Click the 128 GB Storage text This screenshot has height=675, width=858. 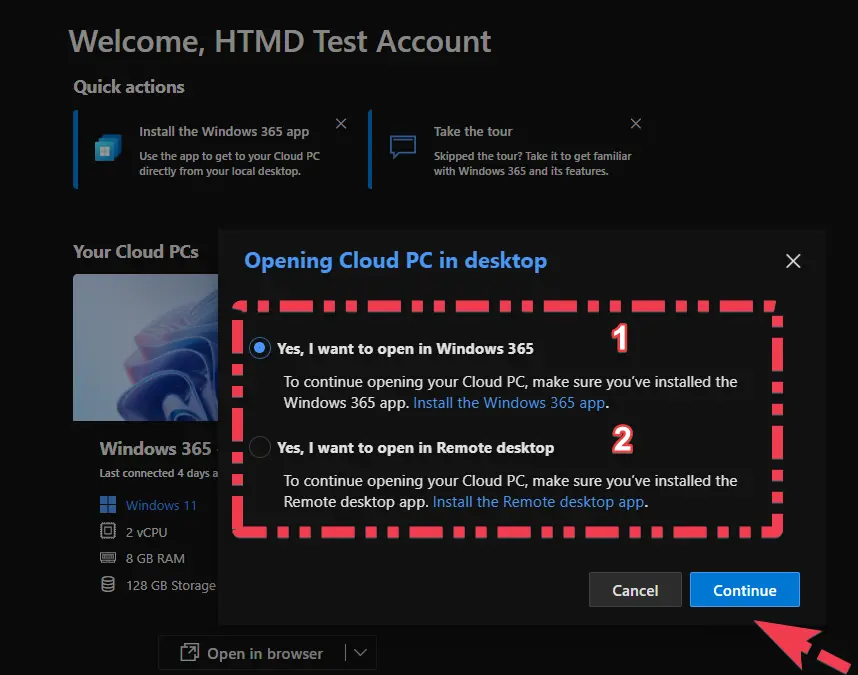pos(171,585)
